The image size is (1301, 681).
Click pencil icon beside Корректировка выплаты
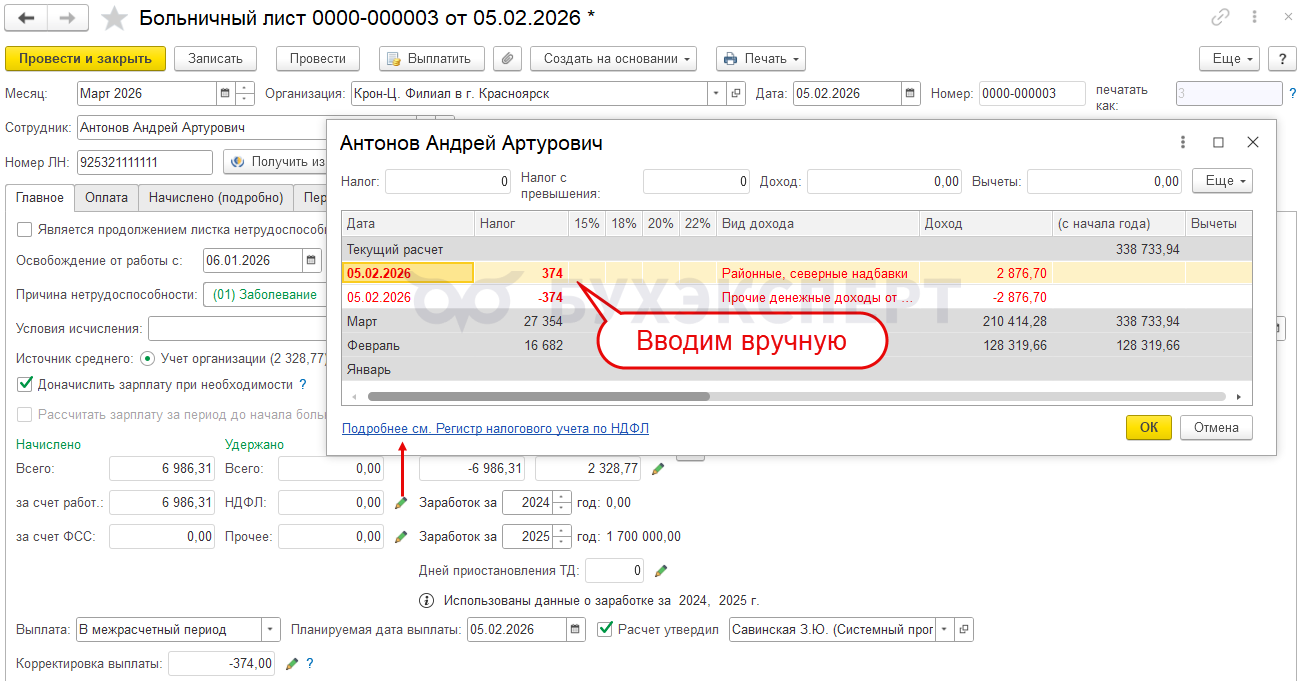click(292, 663)
